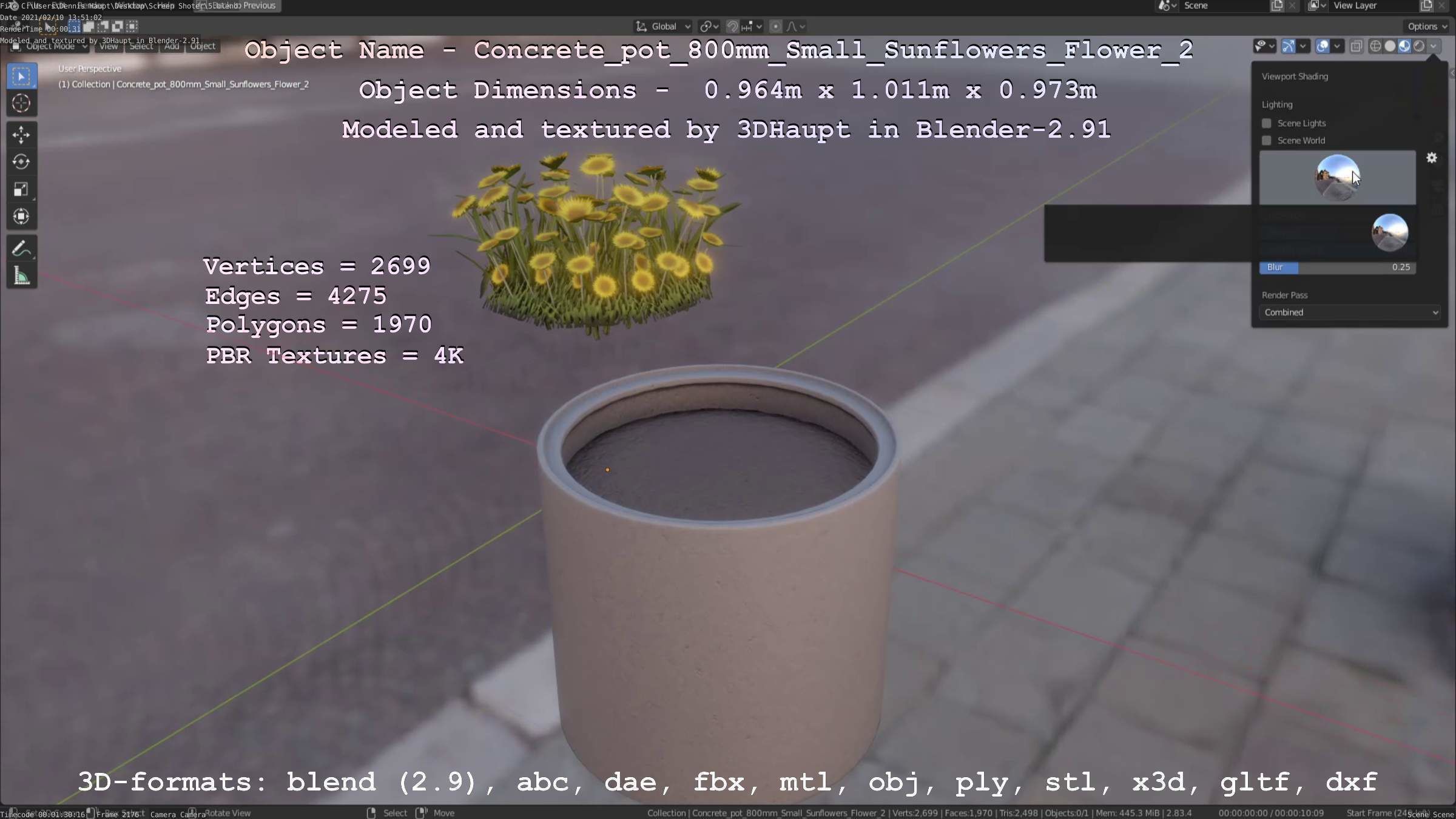The image size is (1456, 819).
Task: Switch to Material Preview shading
Action: tap(1404, 46)
